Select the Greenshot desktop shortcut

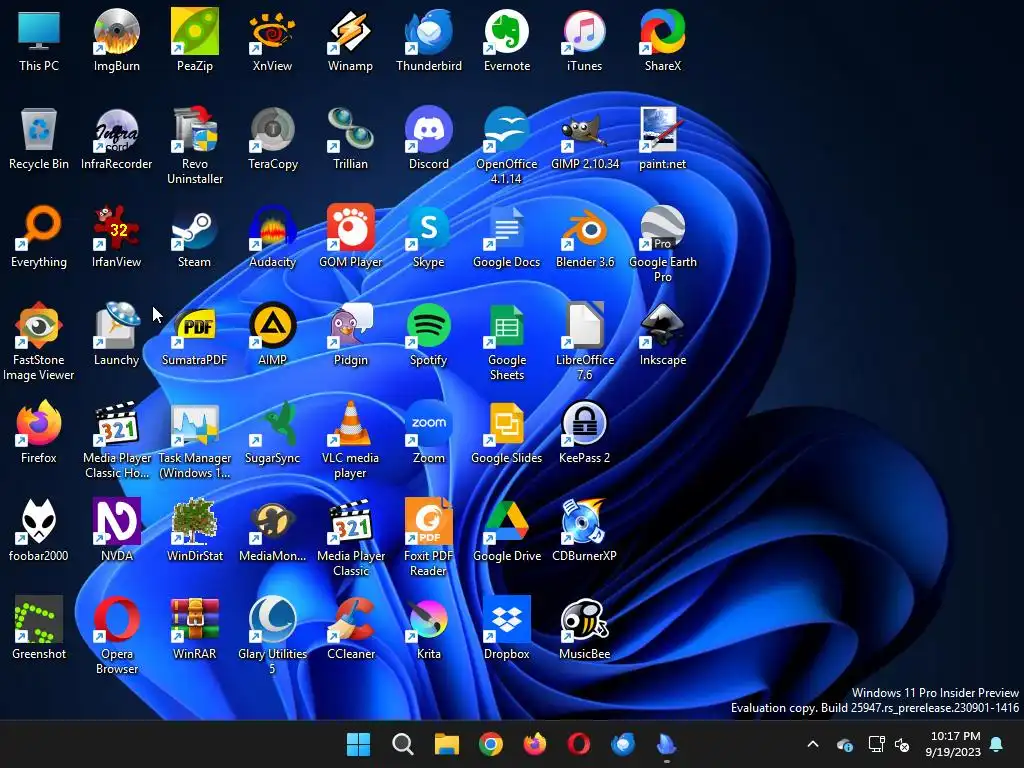click(39, 619)
